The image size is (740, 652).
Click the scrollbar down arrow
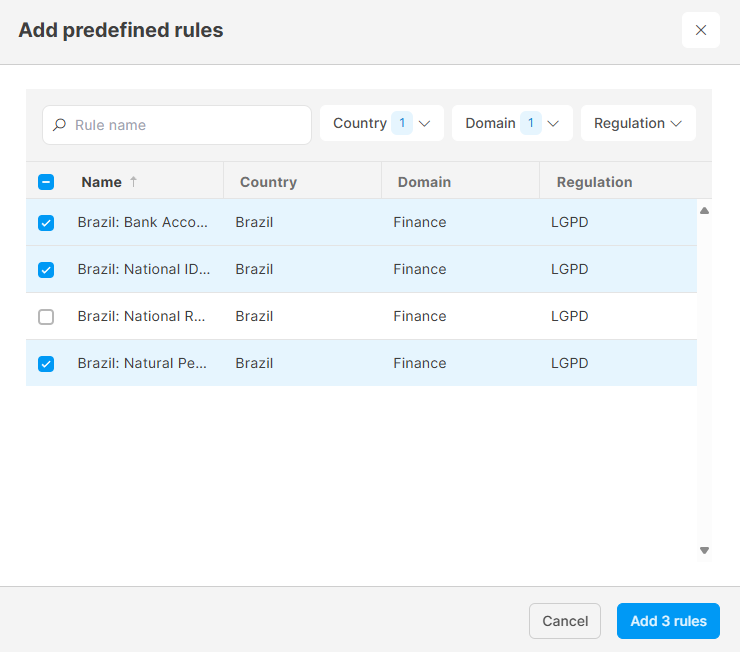tap(704, 550)
